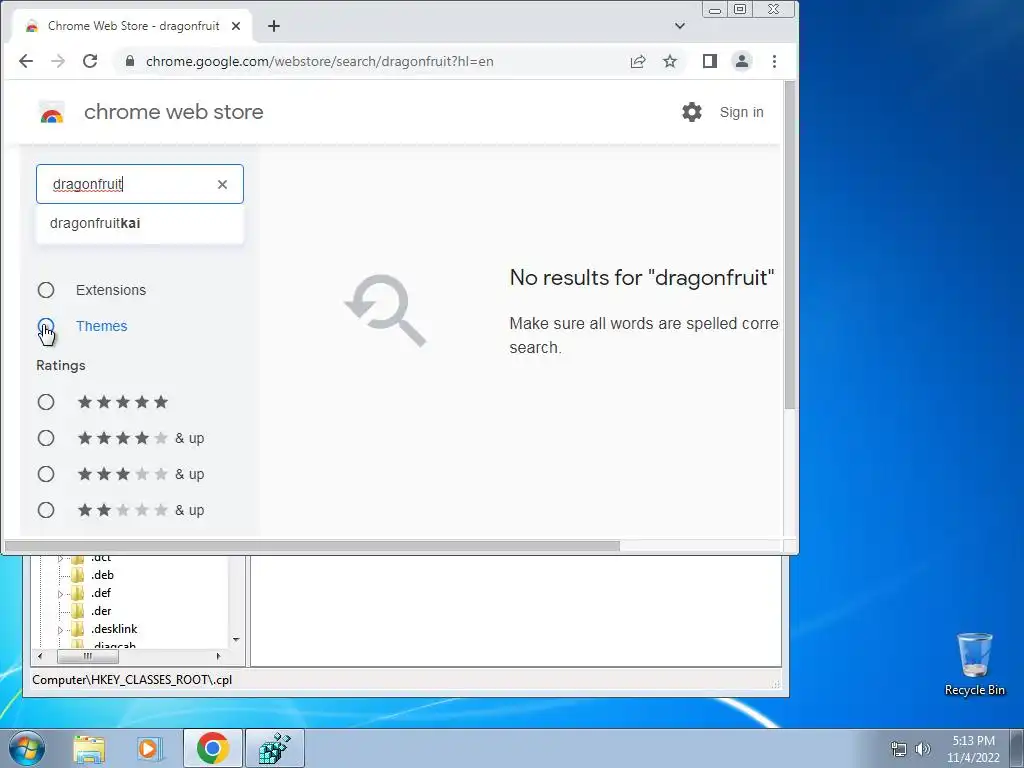
Task: Sign in to Chrome Web Store
Action: 741,112
